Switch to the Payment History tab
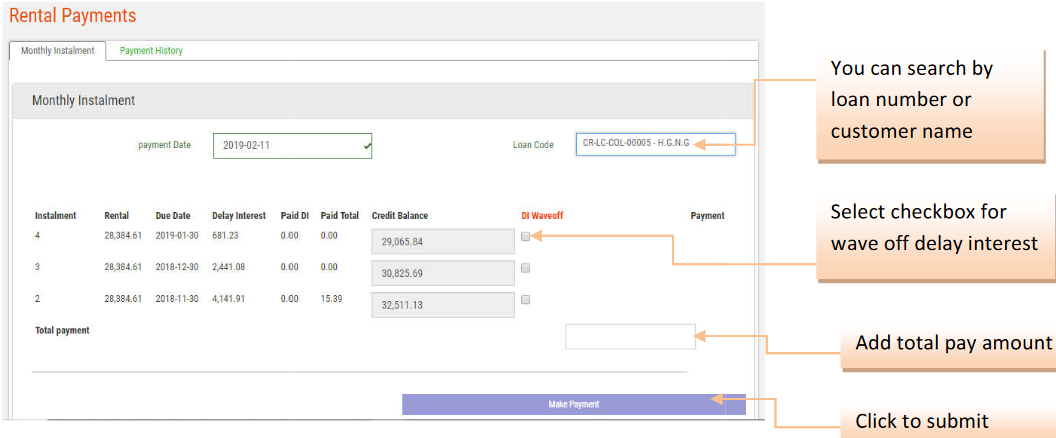This screenshot has width=1056, height=438. [151, 51]
